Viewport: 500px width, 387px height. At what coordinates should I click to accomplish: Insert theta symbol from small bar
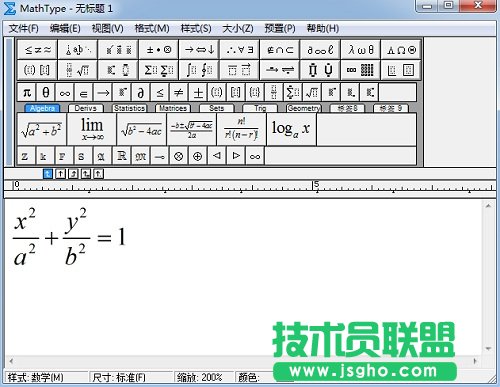point(46,92)
